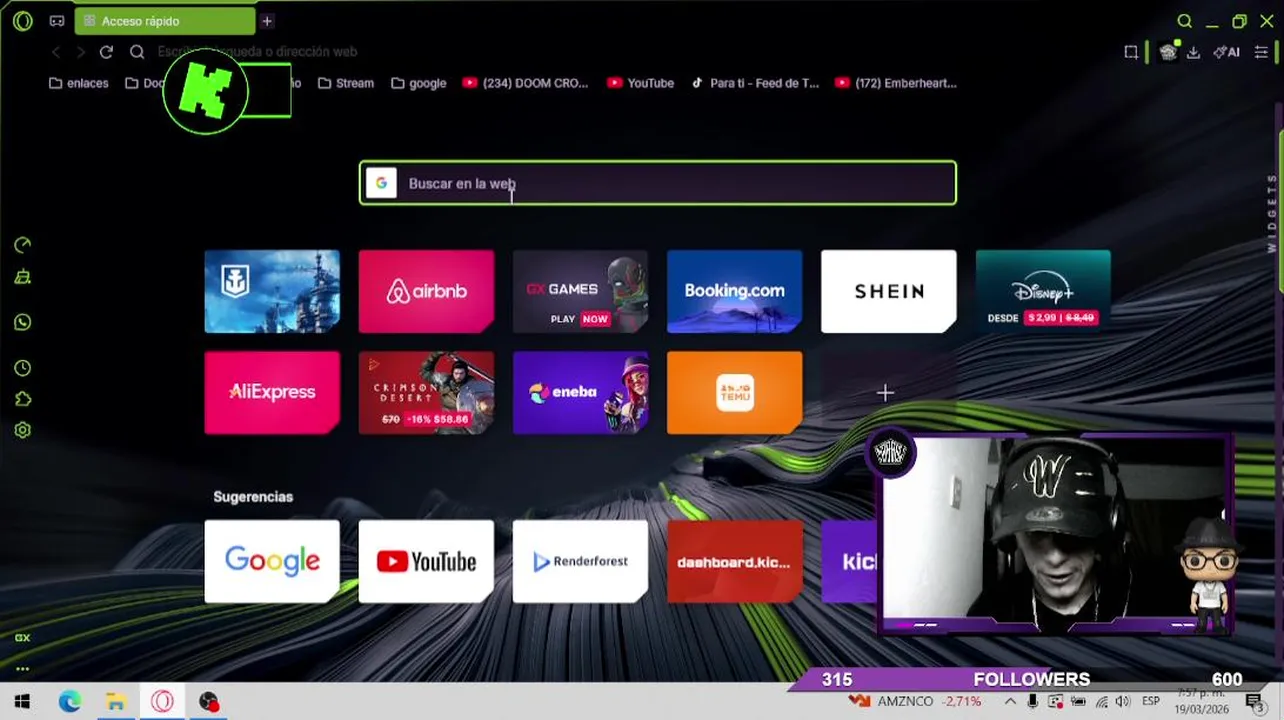This screenshot has width=1284, height=720.
Task: Open the Windows Start menu
Action: [x=22, y=702]
